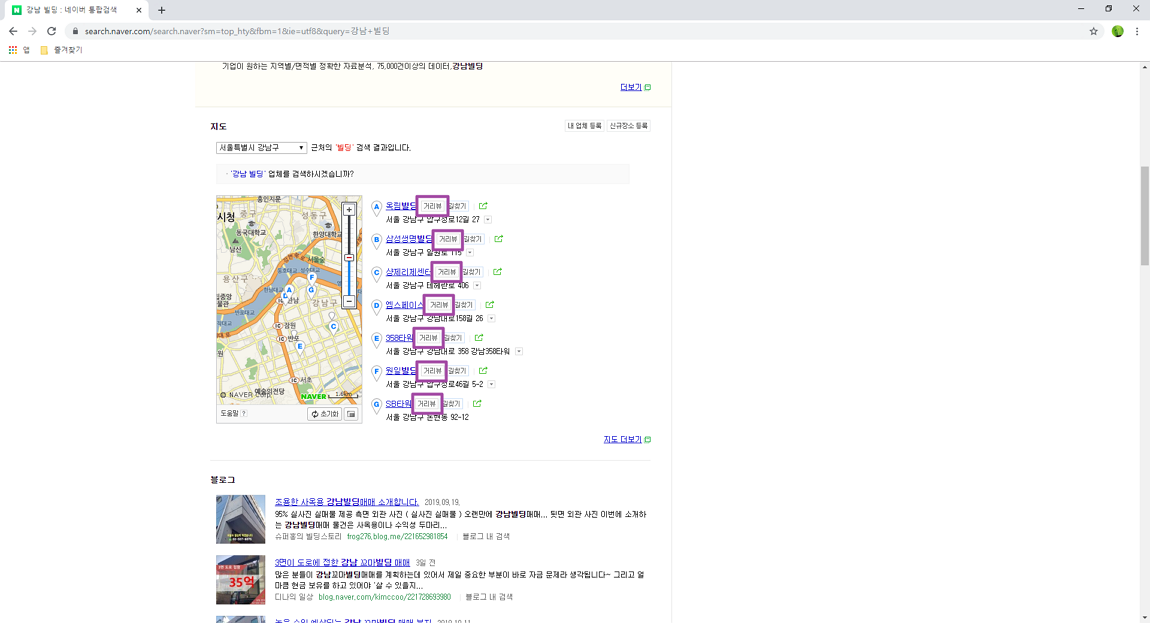Open blog post 조용한 사옥용 강남빌딩매매 소개합니다
Screen dimensions: 1150x623
point(346,502)
